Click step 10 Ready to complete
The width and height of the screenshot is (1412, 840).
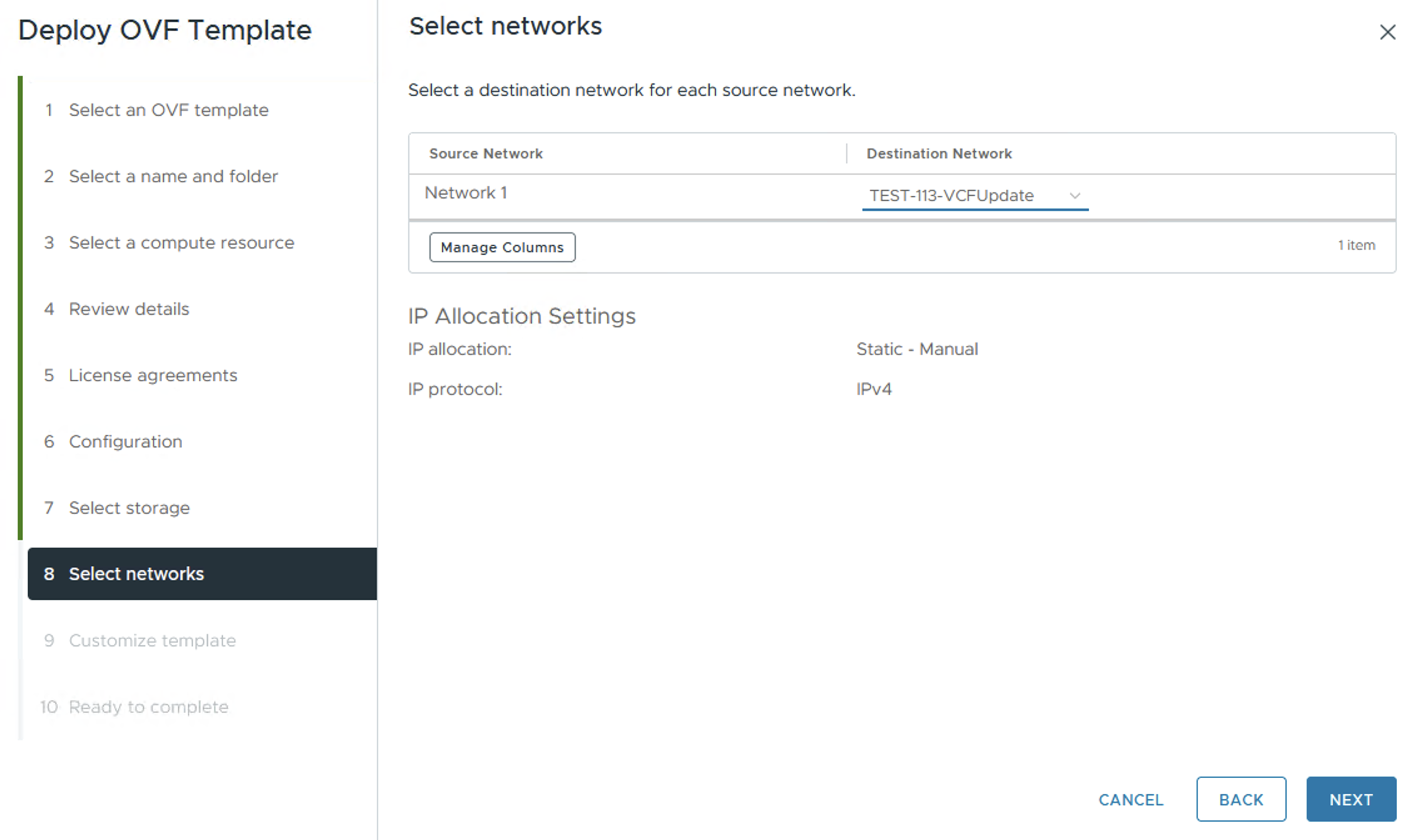click(148, 707)
